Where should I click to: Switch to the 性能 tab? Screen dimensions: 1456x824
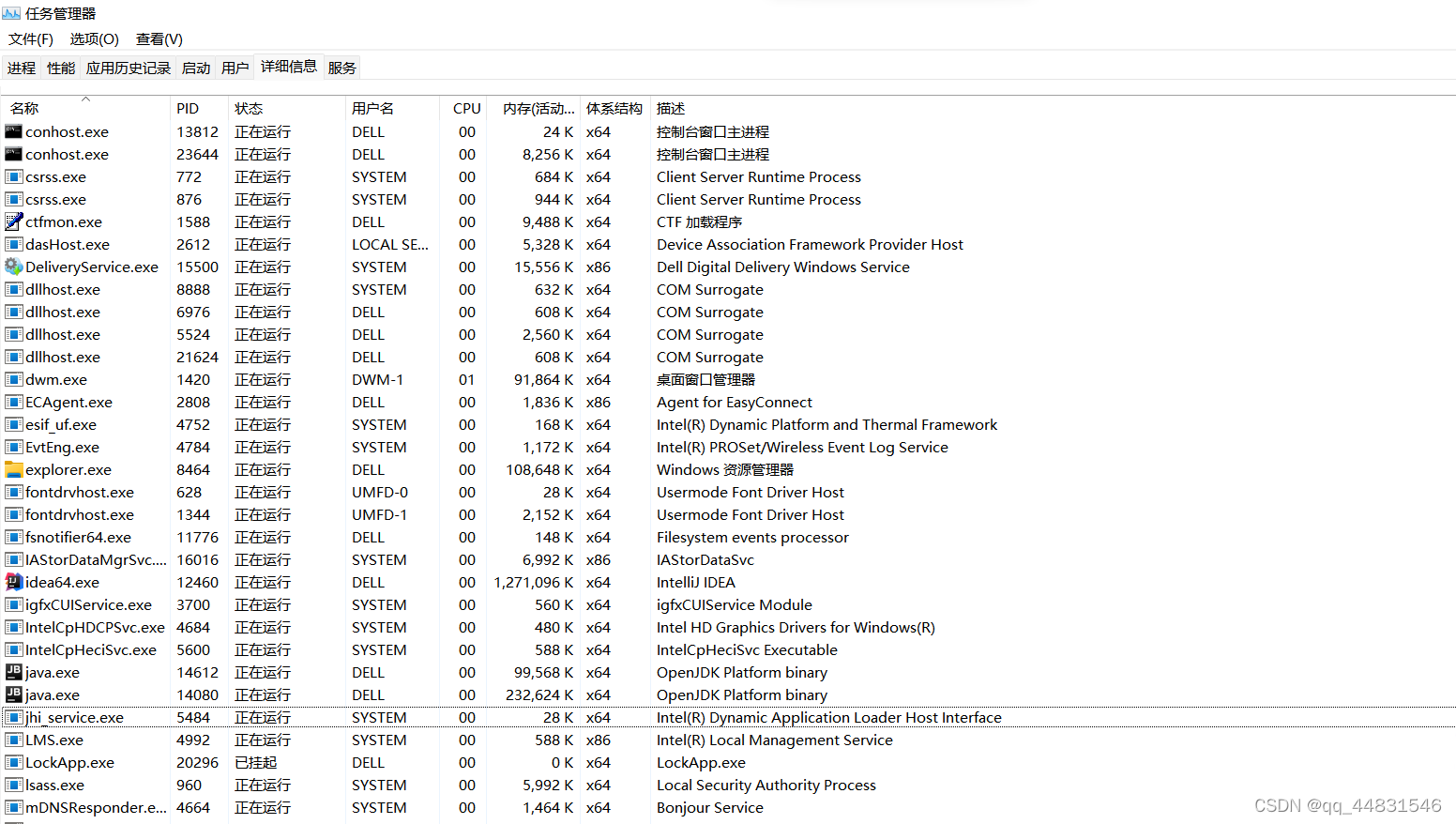click(x=61, y=68)
